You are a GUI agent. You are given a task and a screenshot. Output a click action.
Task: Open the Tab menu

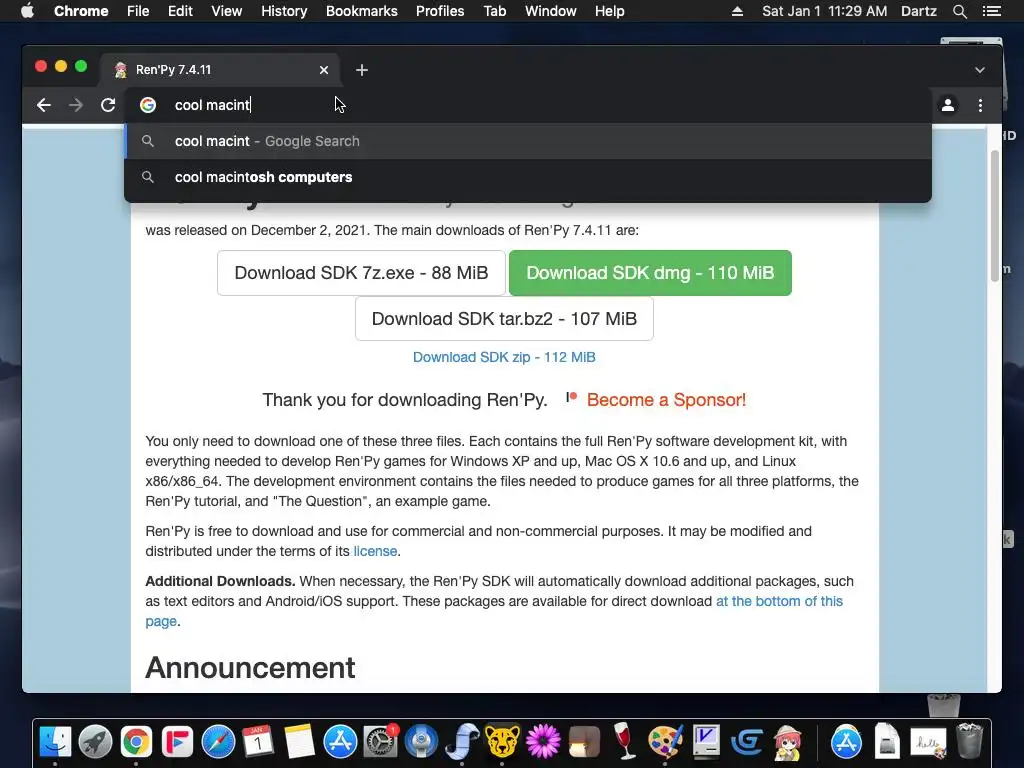click(495, 11)
